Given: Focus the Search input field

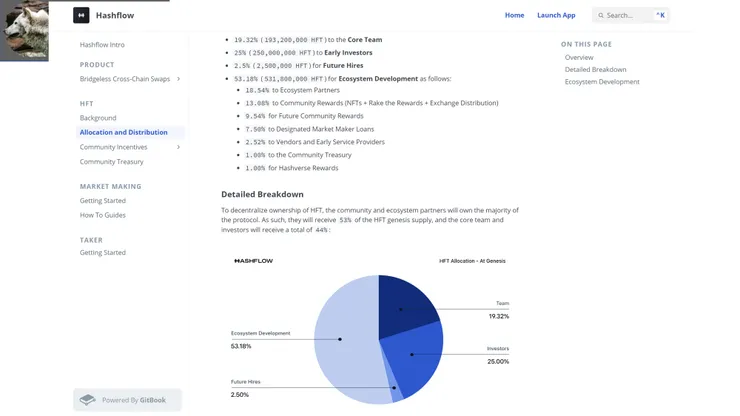Looking at the screenshot, I should [x=631, y=15].
